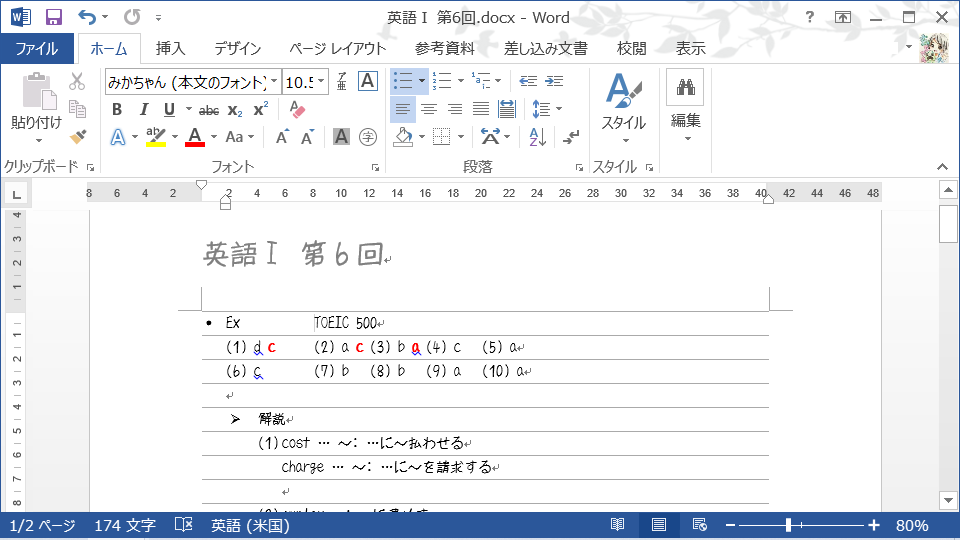Viewport: 960px width, 540px height.
Task: Open the 挿入 (Insert) ribbon tab
Action: (x=170, y=48)
